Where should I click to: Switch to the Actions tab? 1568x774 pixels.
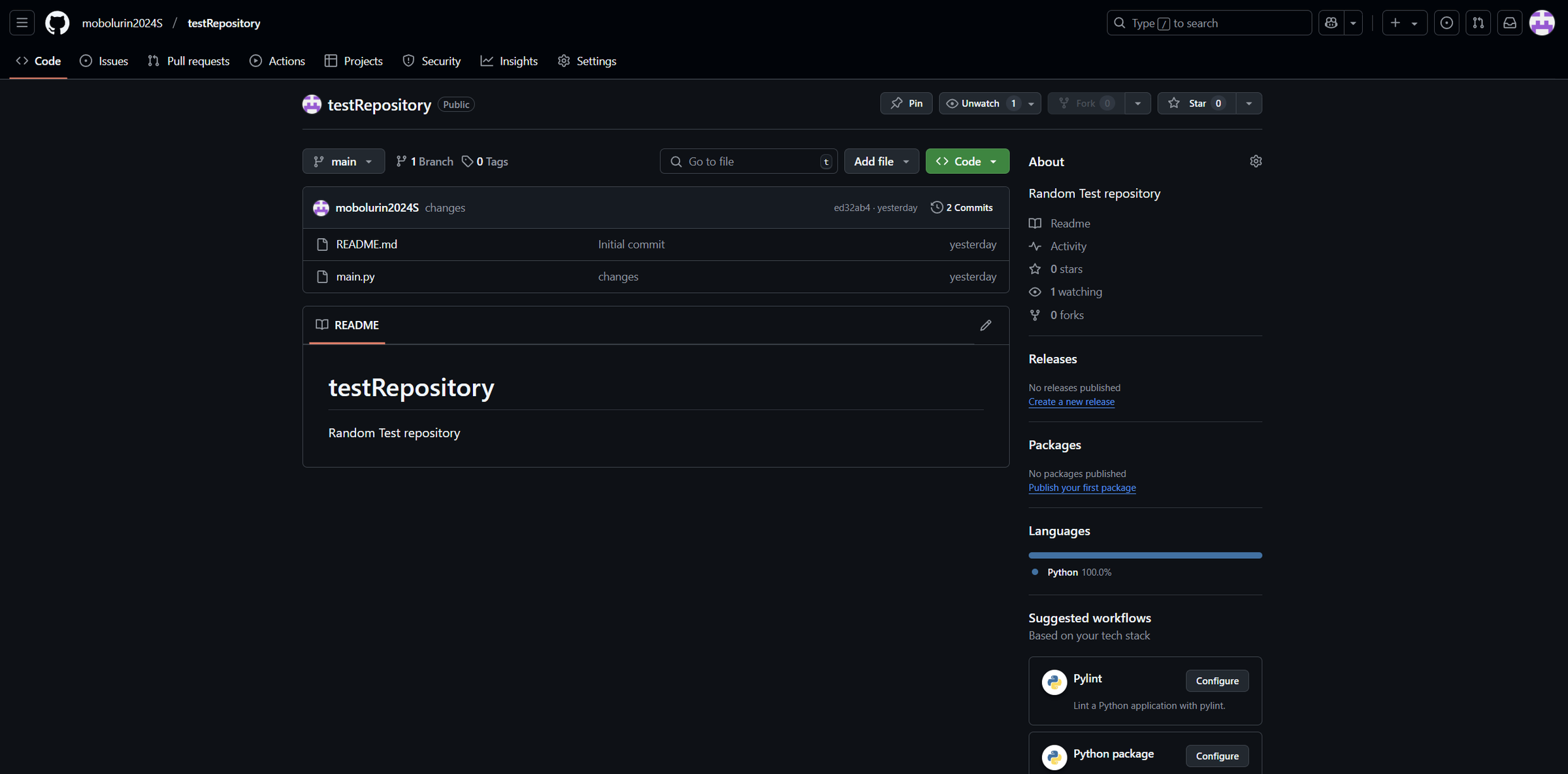pos(277,61)
